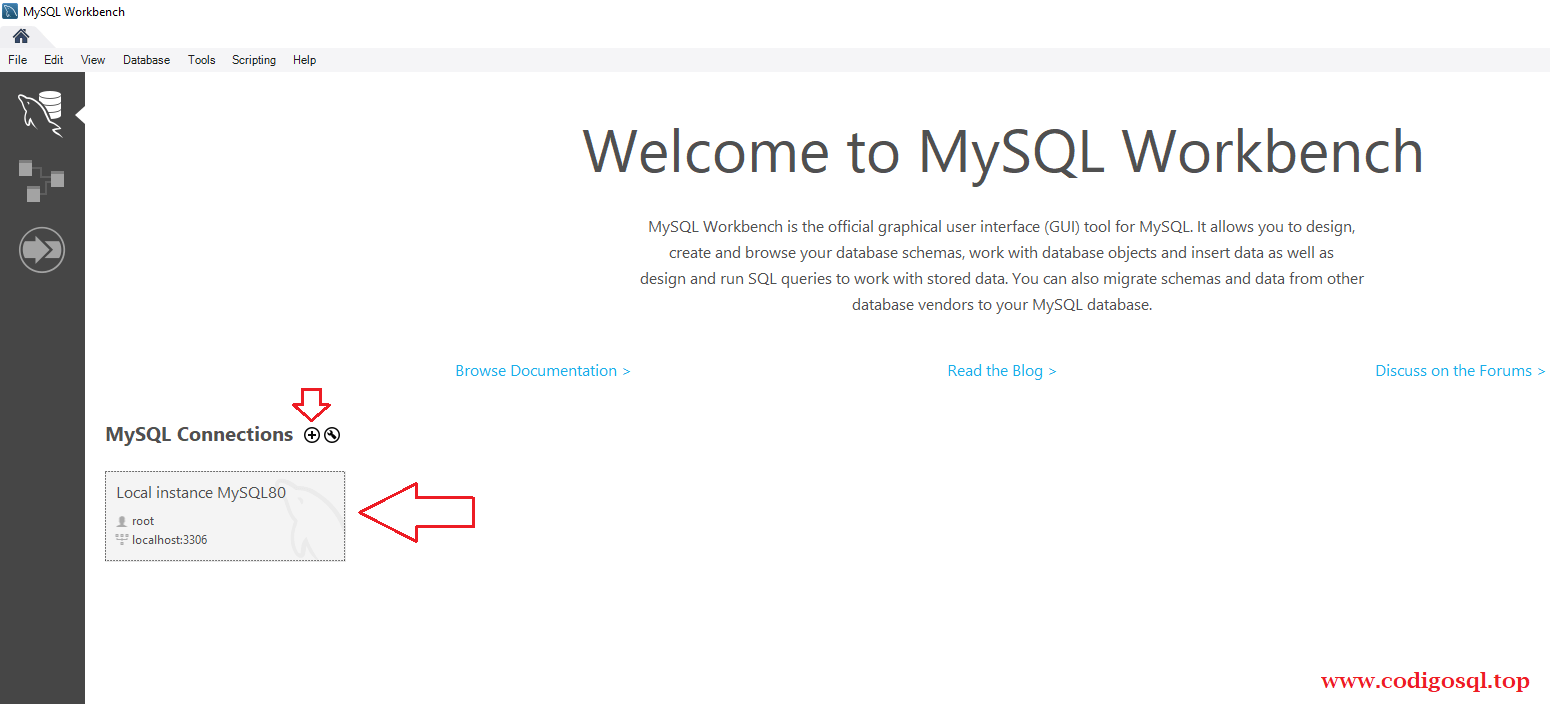Open the Tools menu
The width and height of the screenshot is (1550, 704).
click(x=201, y=60)
